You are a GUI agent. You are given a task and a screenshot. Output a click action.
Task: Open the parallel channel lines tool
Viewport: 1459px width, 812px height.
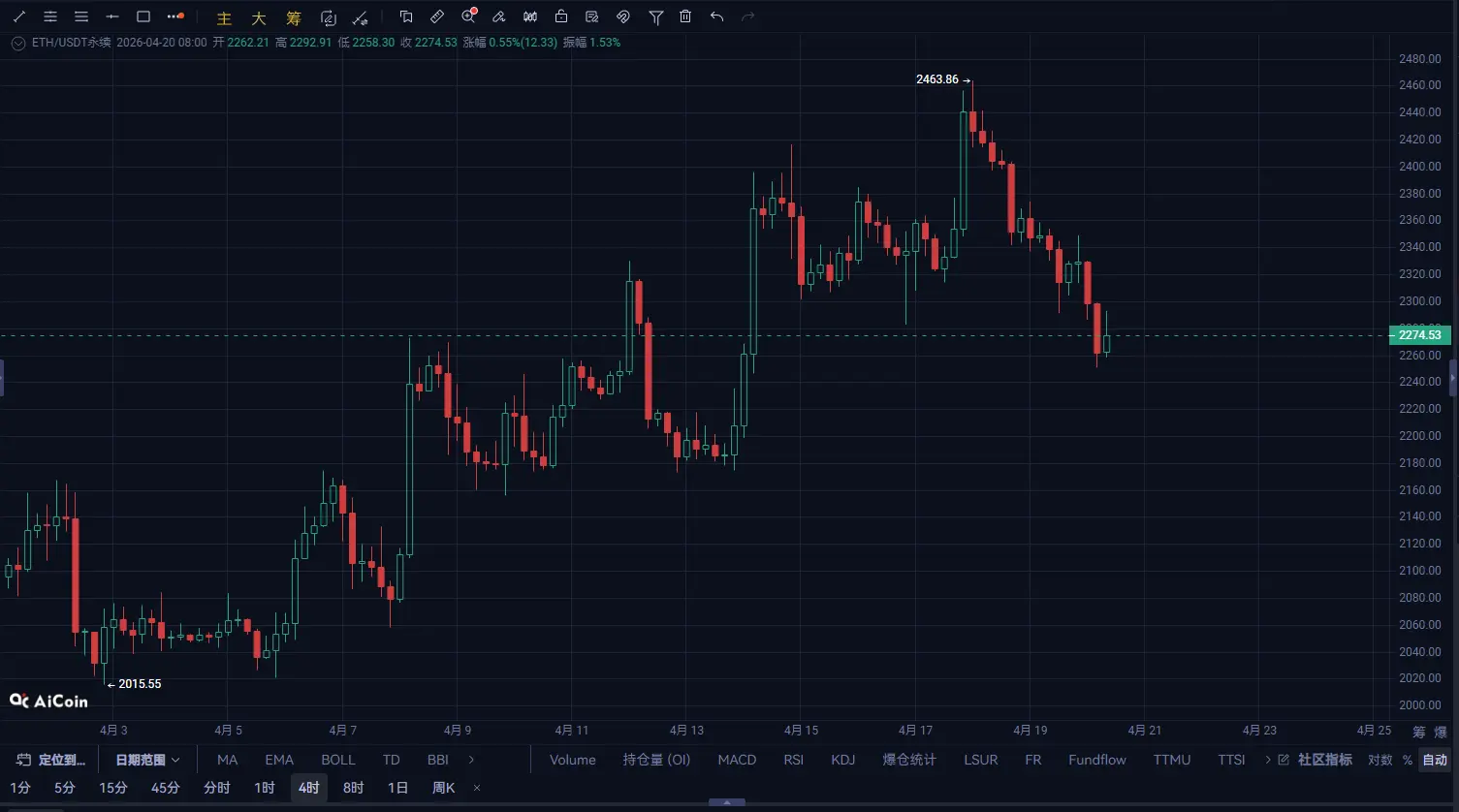(x=50, y=16)
